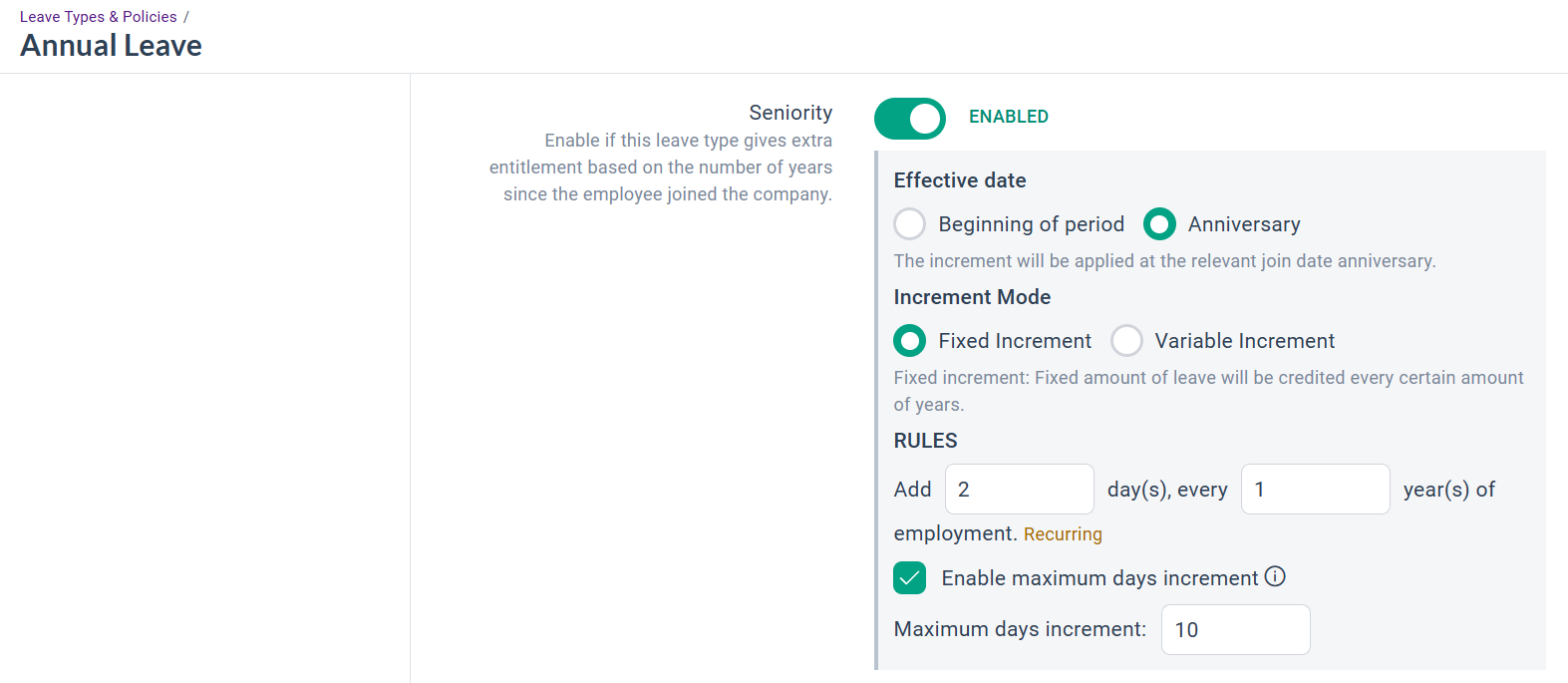Focus the Add days input field

1019,490
